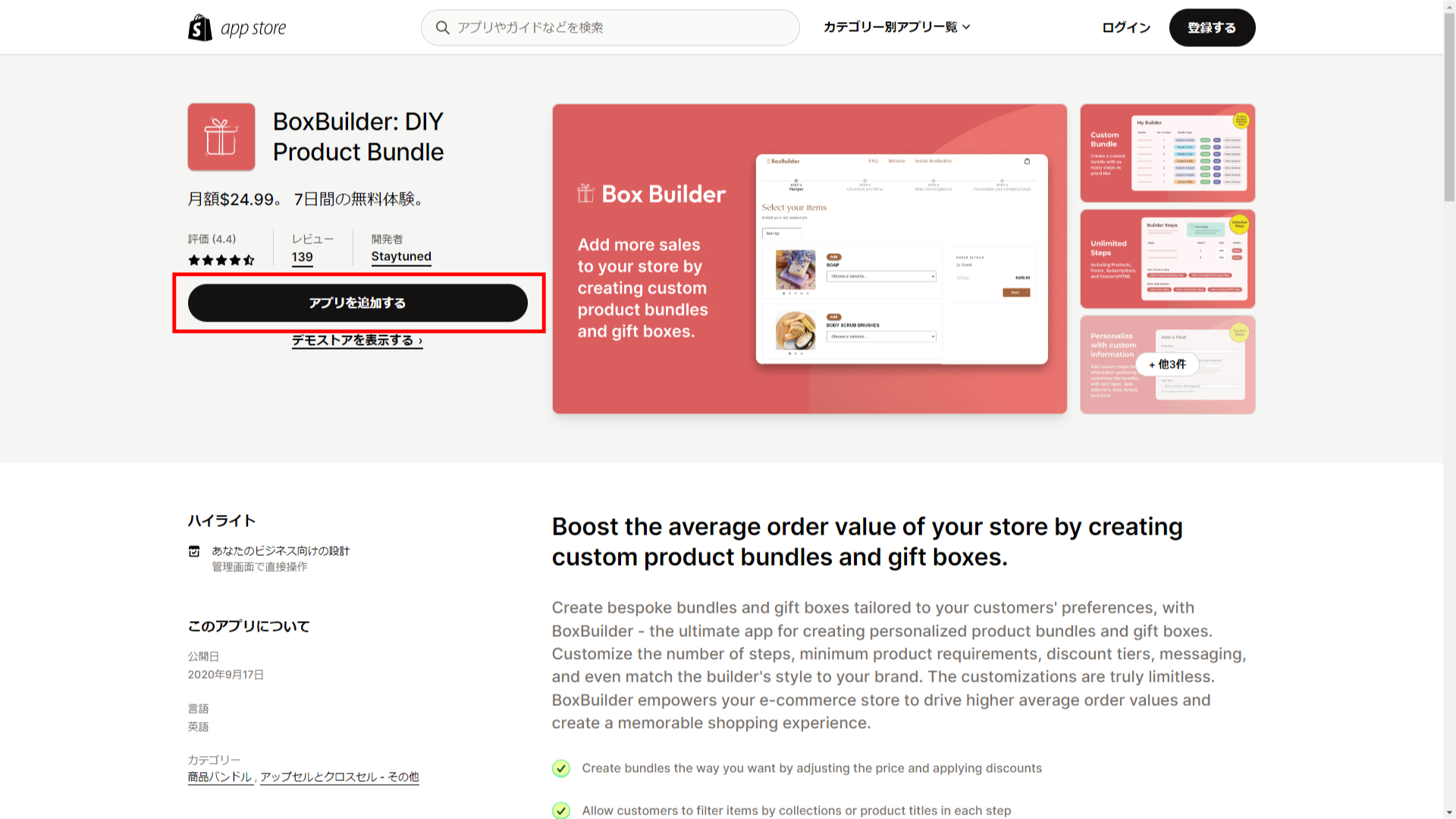Open the デモストアを表示する link
1456x819 pixels.
[357, 340]
